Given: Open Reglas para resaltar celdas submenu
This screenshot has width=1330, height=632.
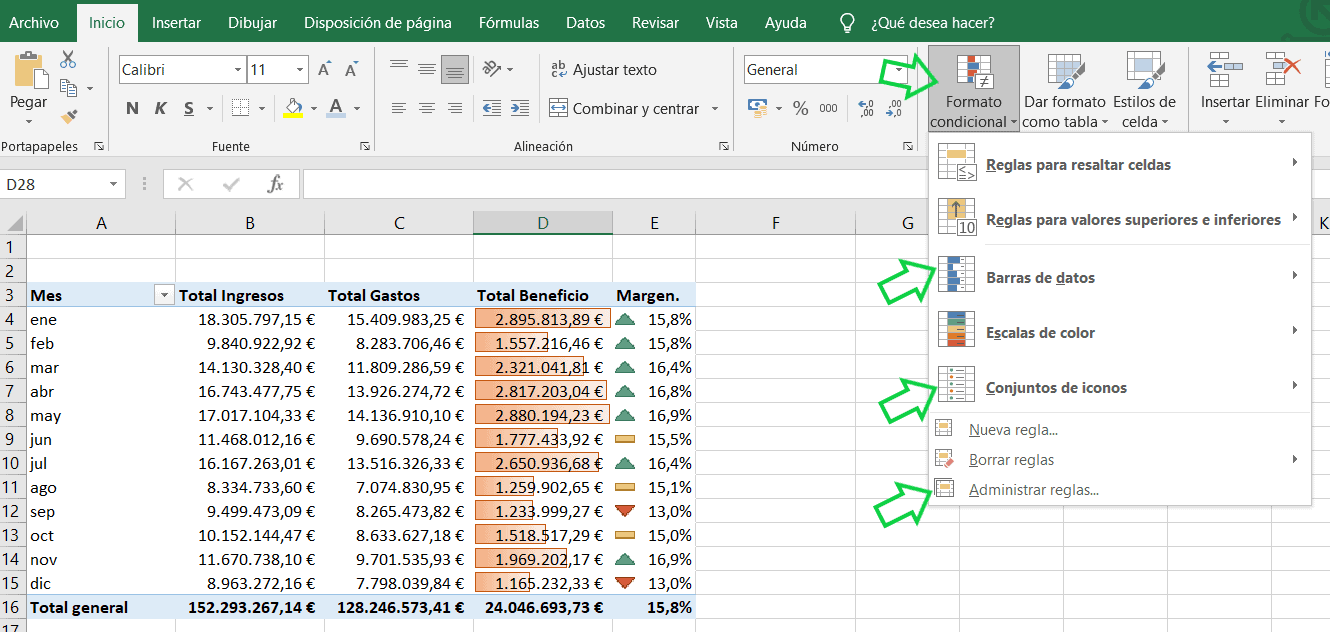Looking at the screenshot, I should pyautogui.click(x=1119, y=164).
